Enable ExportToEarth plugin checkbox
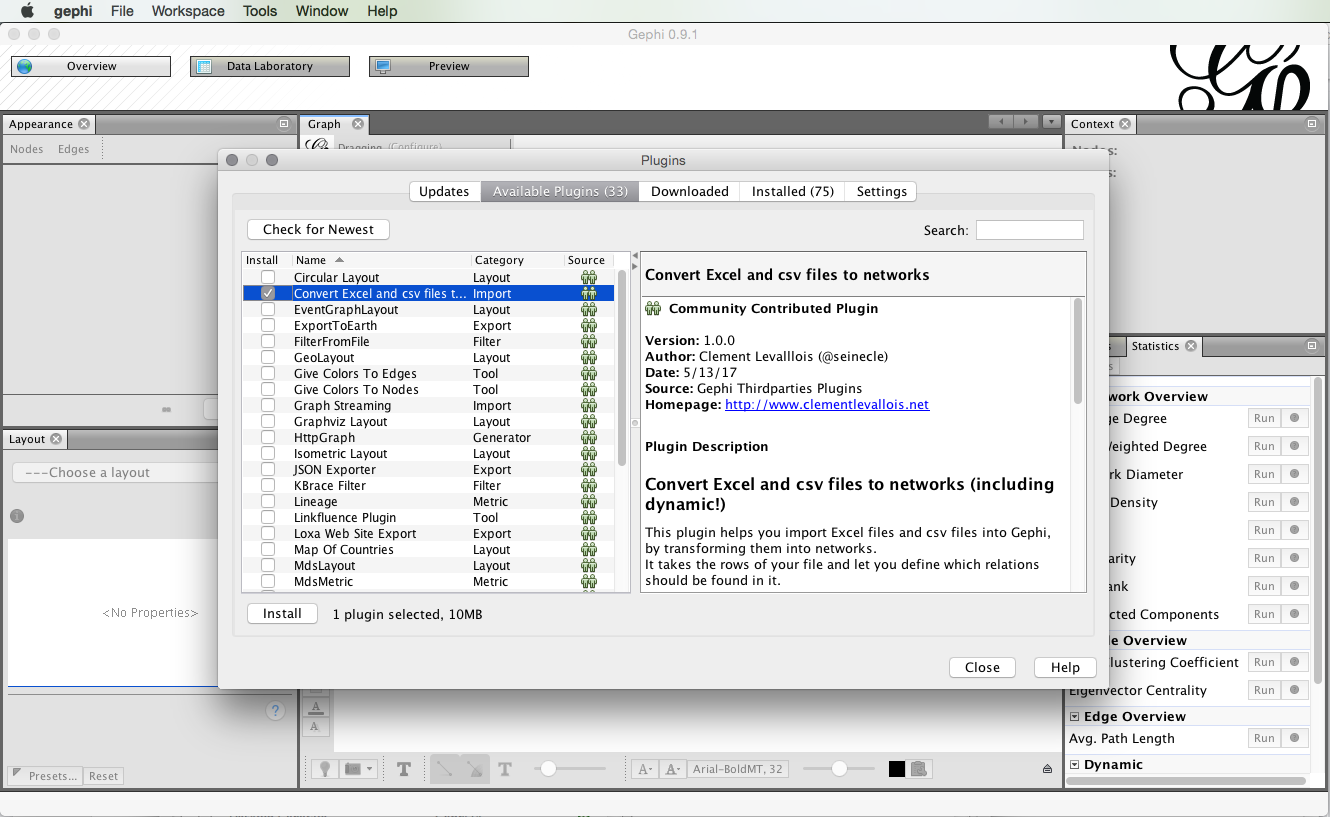1330x817 pixels. point(268,325)
